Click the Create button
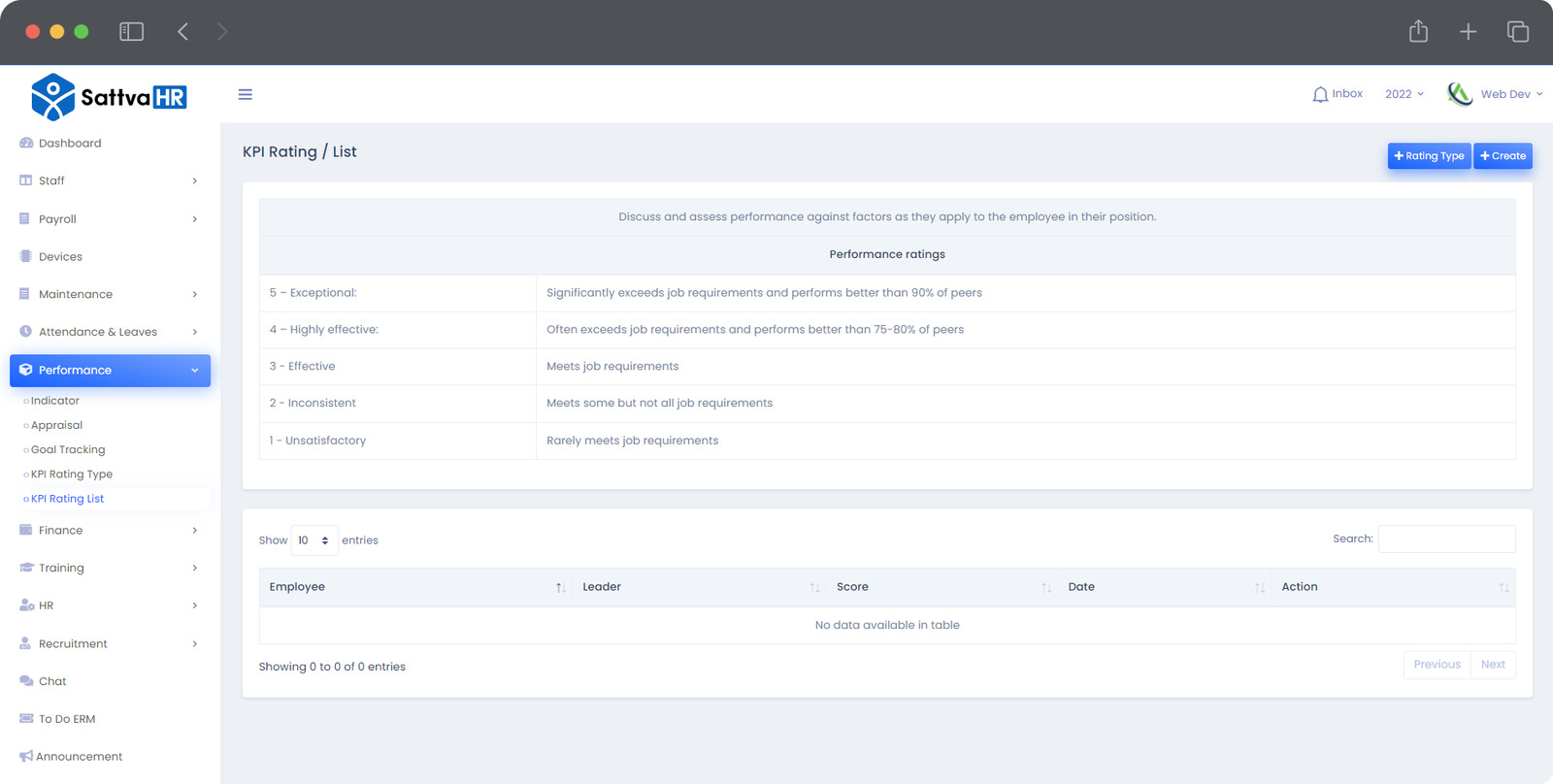 [1503, 156]
